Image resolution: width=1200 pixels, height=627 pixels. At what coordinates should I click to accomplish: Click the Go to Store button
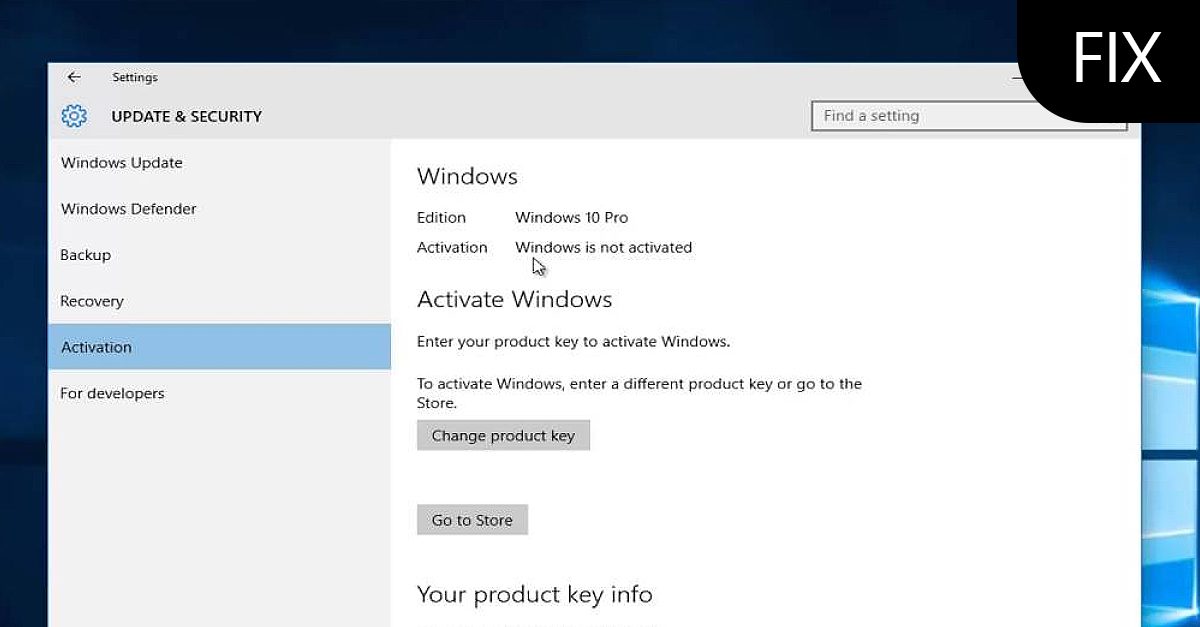(472, 519)
